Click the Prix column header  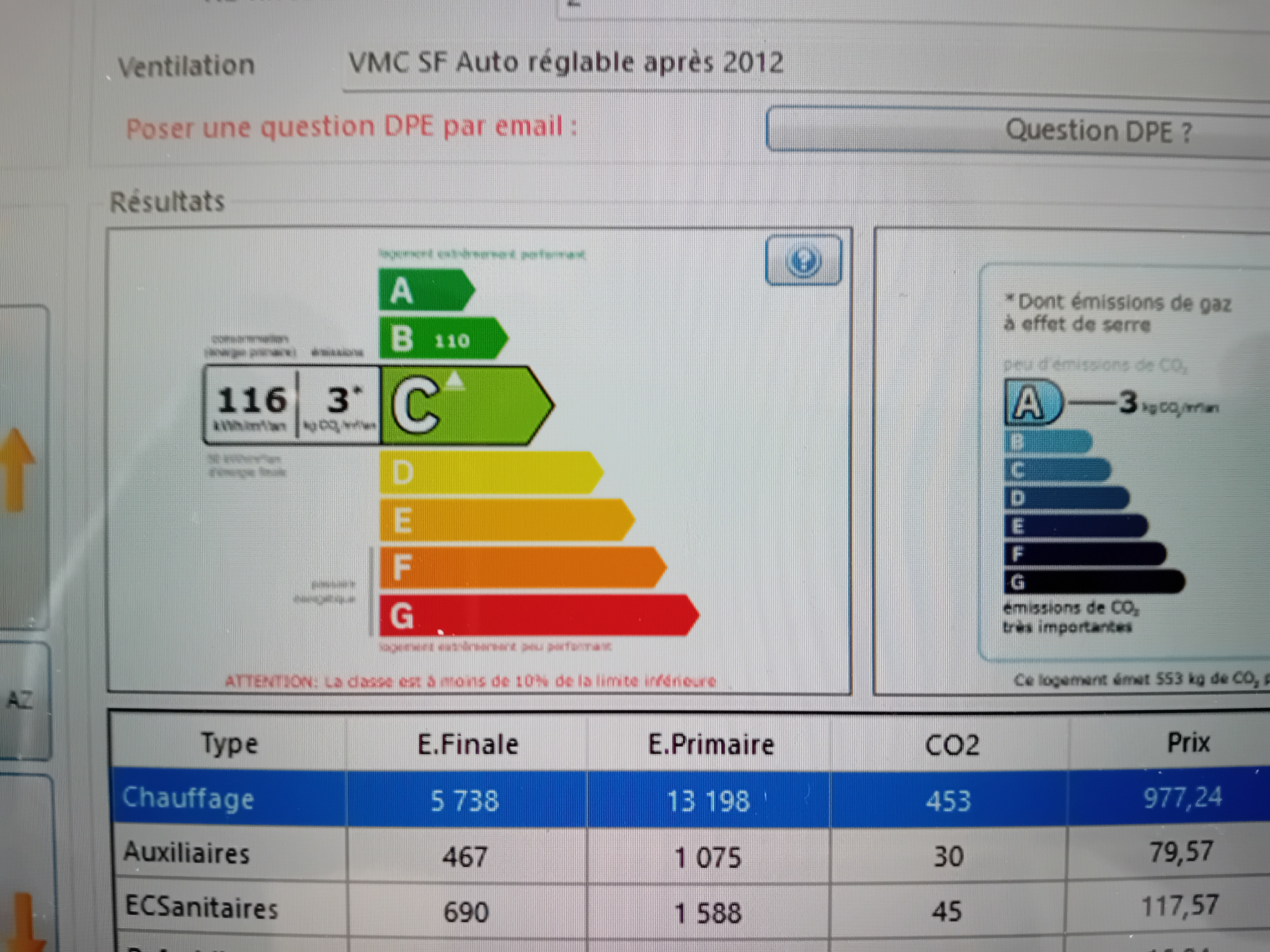pyautogui.click(x=1188, y=742)
